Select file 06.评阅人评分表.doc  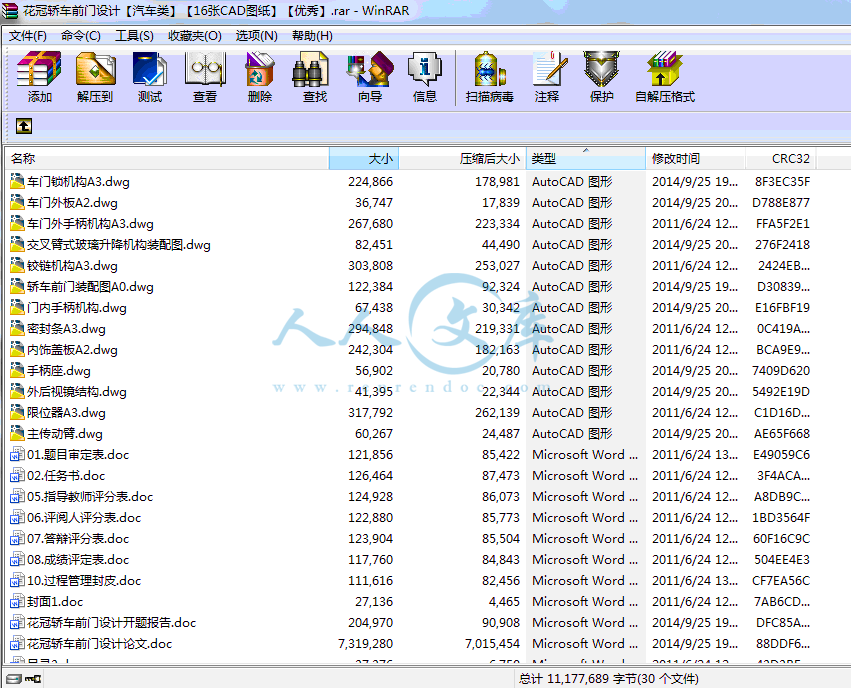pos(84,518)
